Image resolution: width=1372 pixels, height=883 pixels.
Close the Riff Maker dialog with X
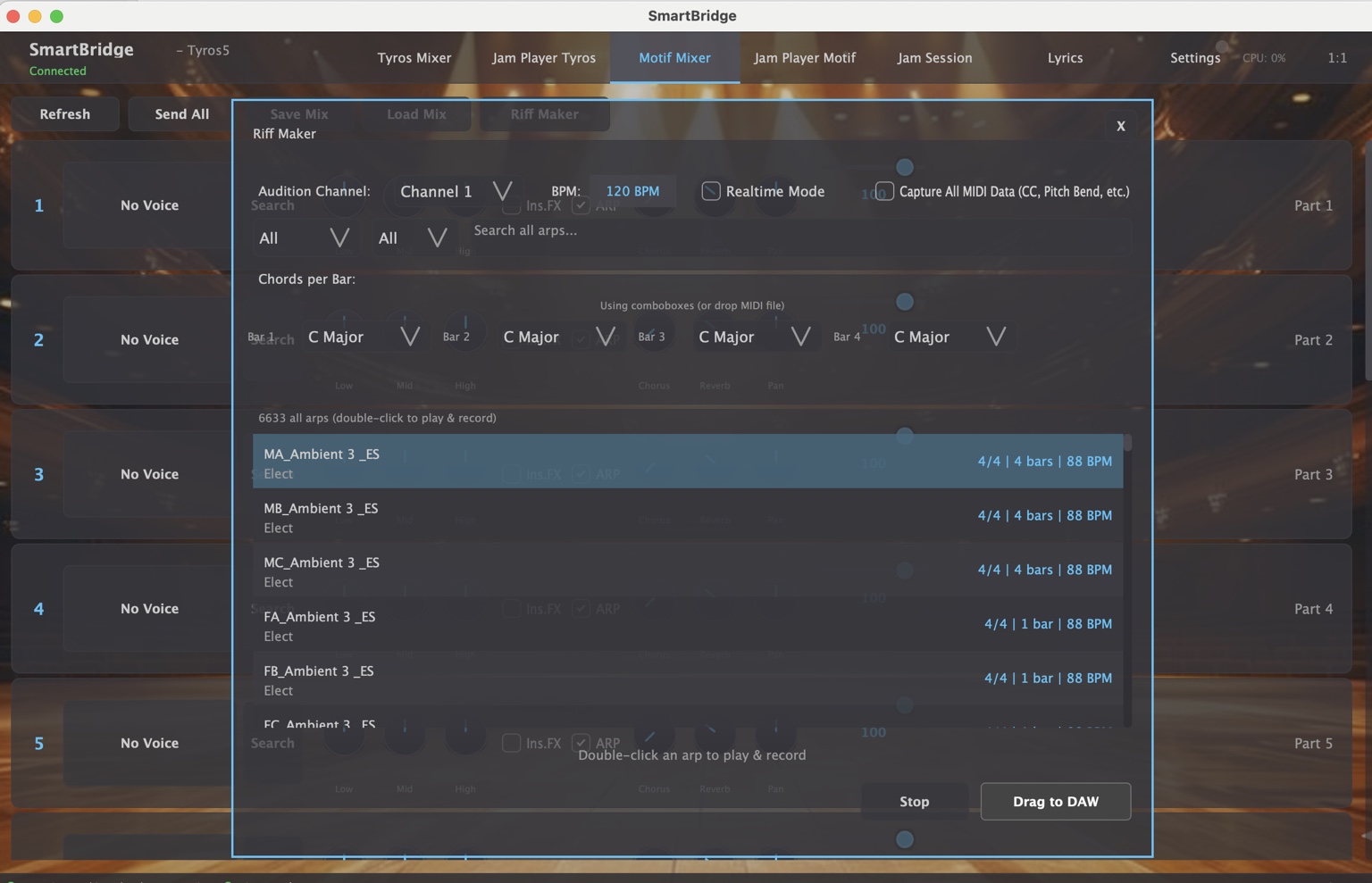(1120, 126)
